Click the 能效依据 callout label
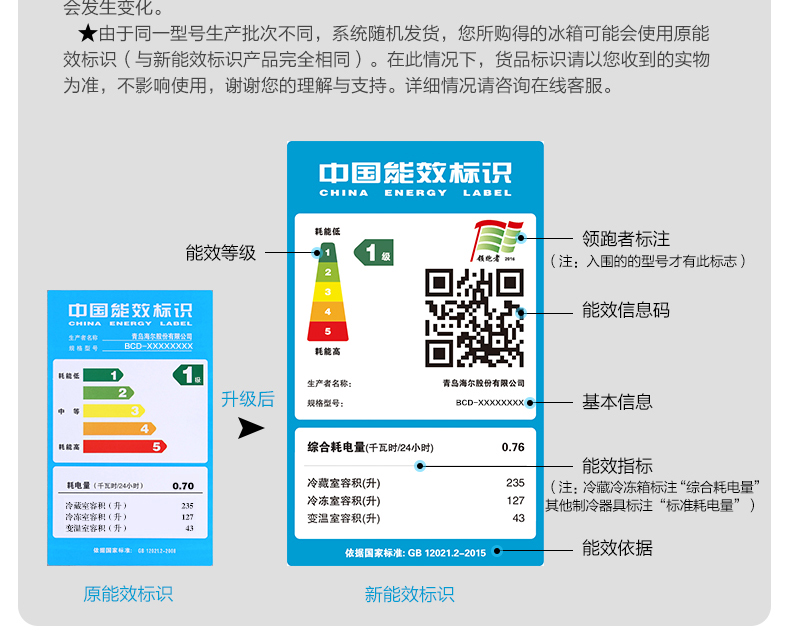Image resolution: width=790 pixels, height=644 pixels. point(617,548)
